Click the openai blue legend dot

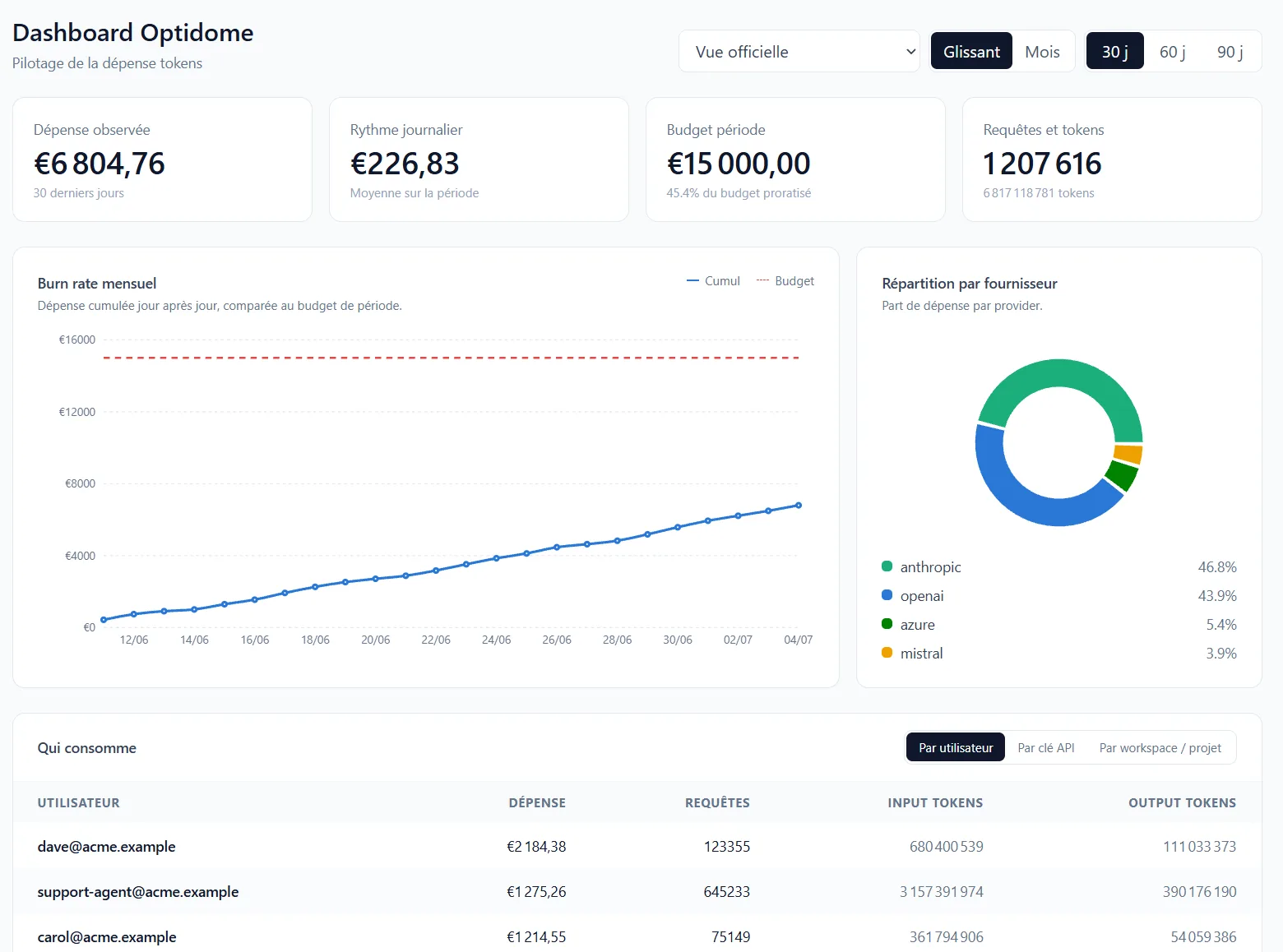click(887, 595)
